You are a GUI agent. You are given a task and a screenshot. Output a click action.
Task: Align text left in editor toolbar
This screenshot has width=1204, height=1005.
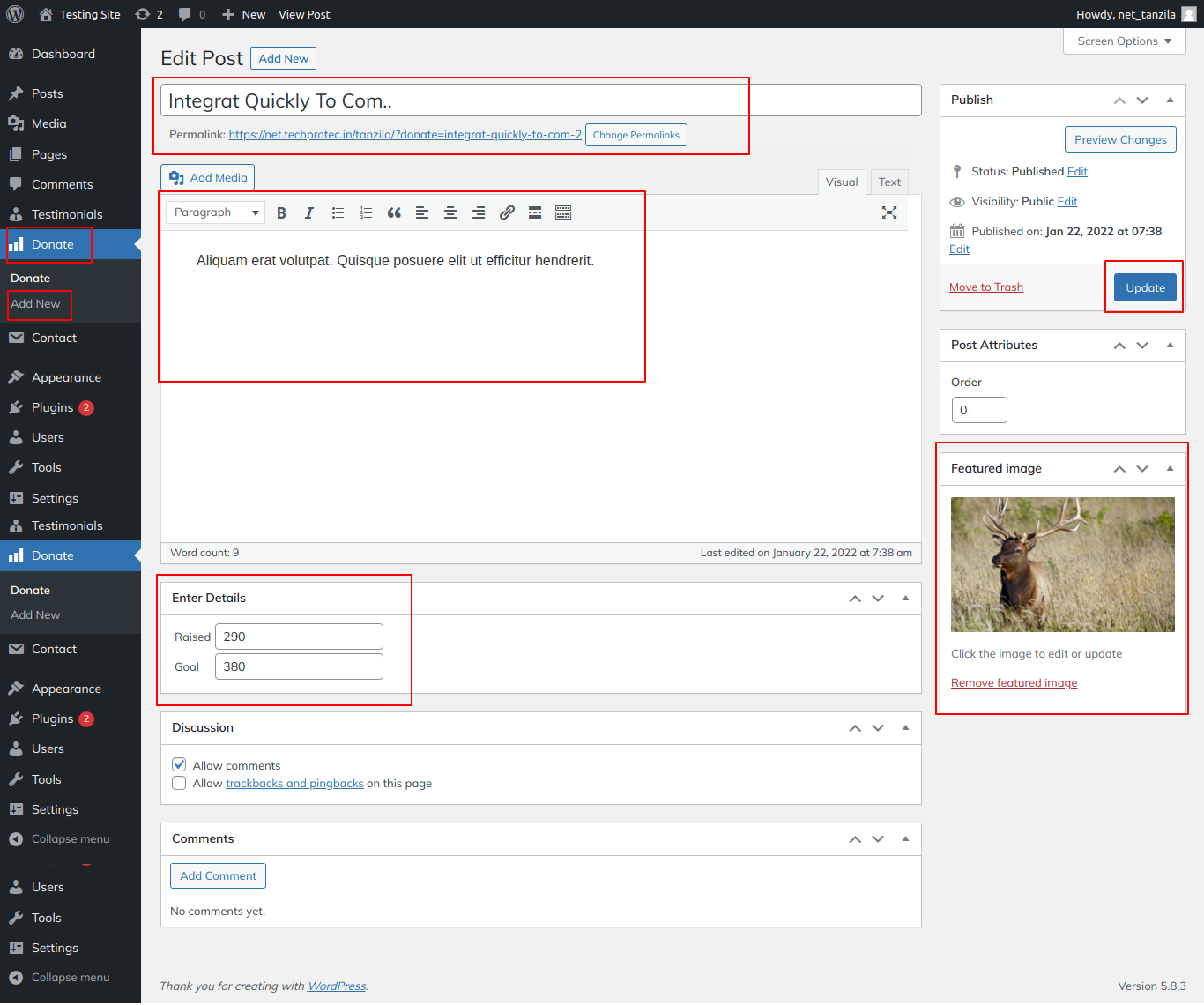pos(422,212)
